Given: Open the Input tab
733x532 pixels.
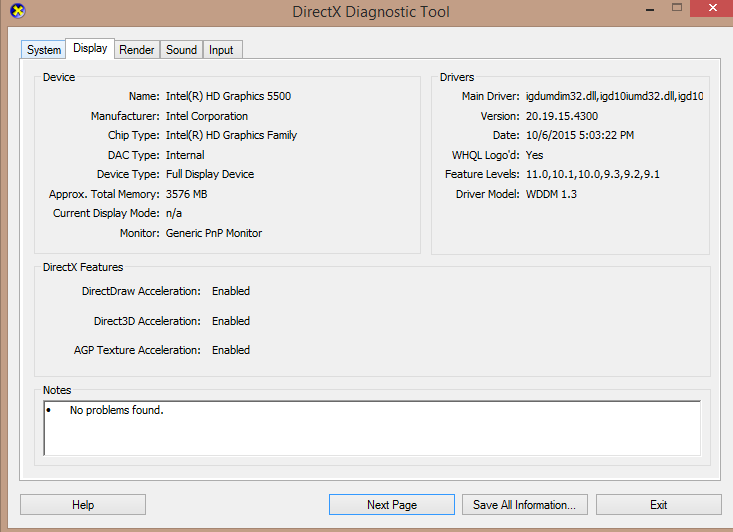Looking at the screenshot, I should (x=221, y=50).
